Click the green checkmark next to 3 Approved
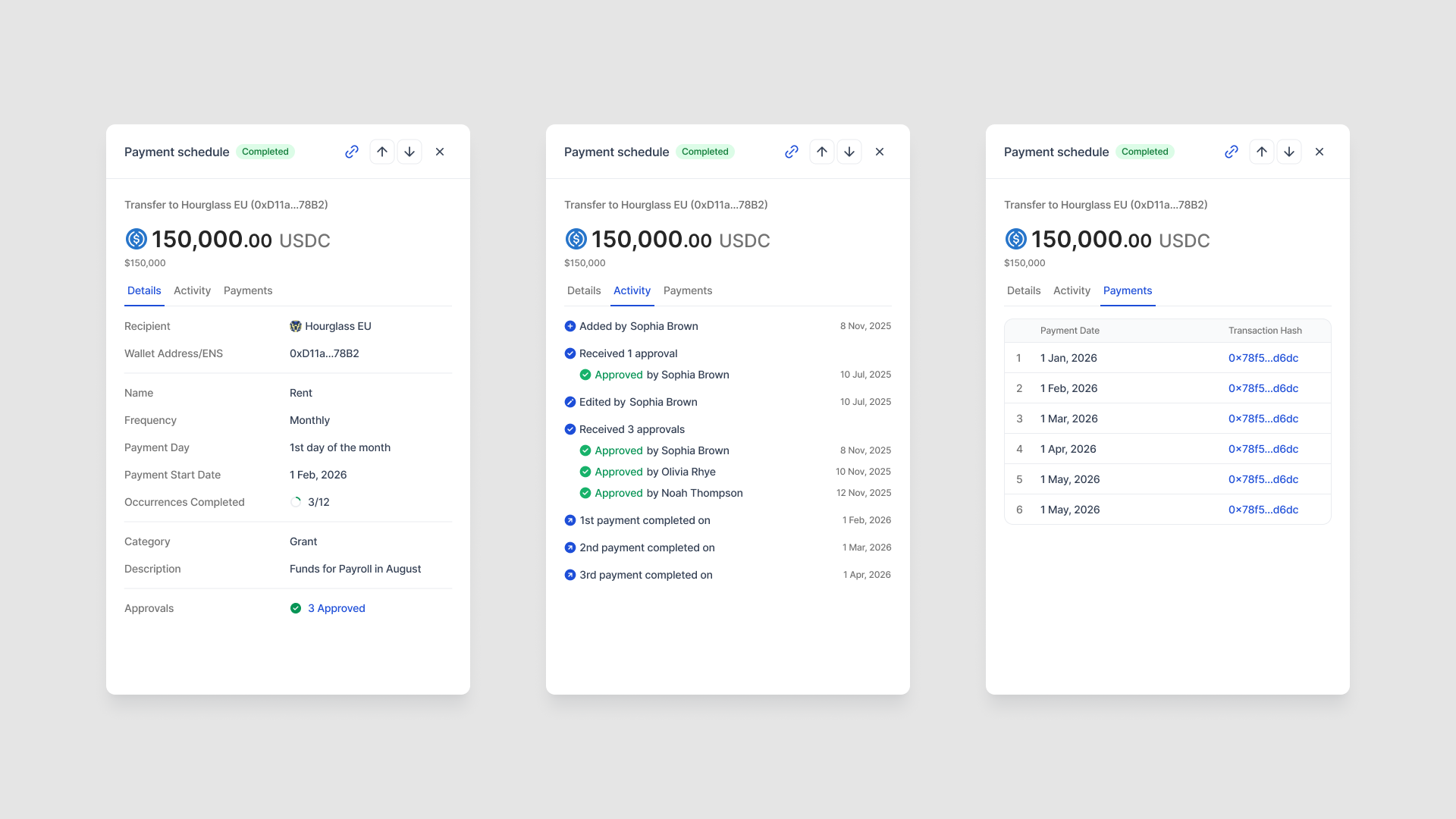Screen dimensions: 1456x819 pos(296,608)
